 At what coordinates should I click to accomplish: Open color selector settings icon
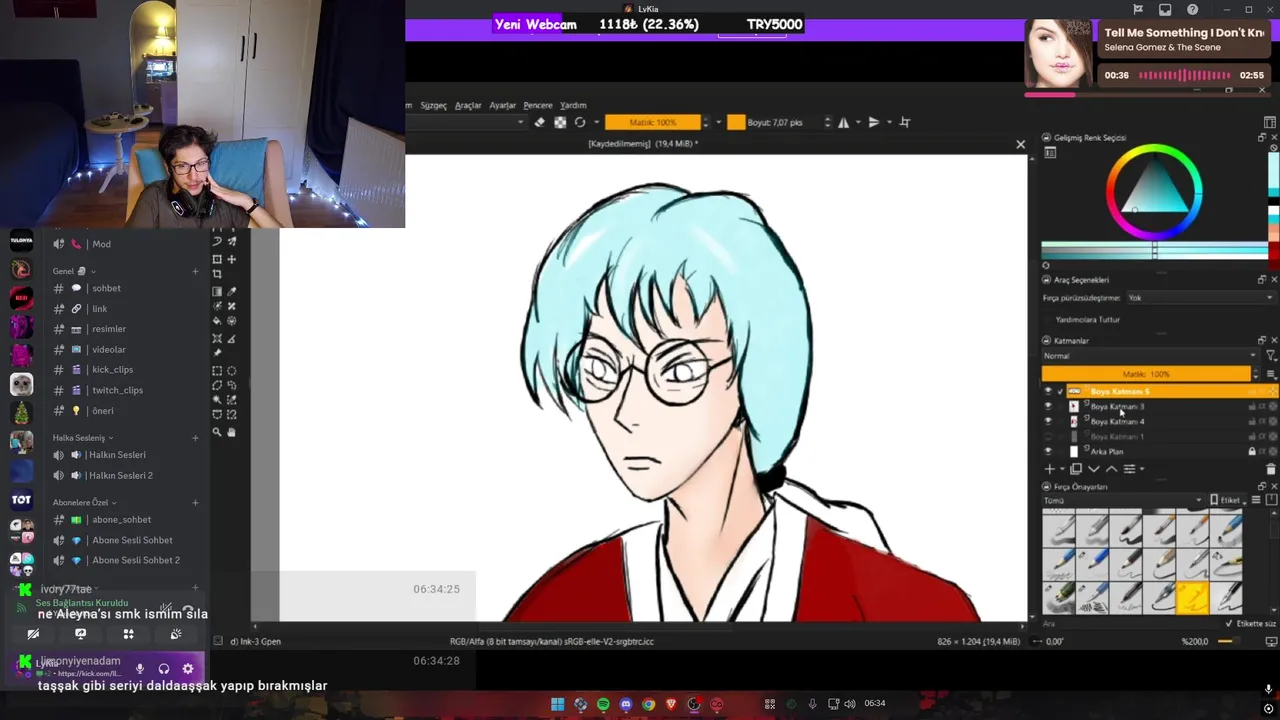[x=1050, y=153]
